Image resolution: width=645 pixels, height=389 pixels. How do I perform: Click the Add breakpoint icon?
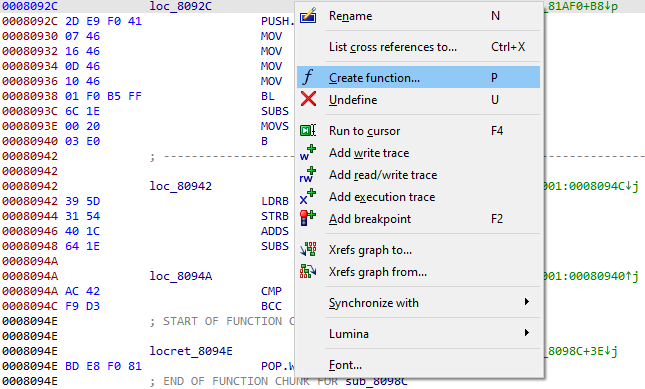click(x=308, y=218)
